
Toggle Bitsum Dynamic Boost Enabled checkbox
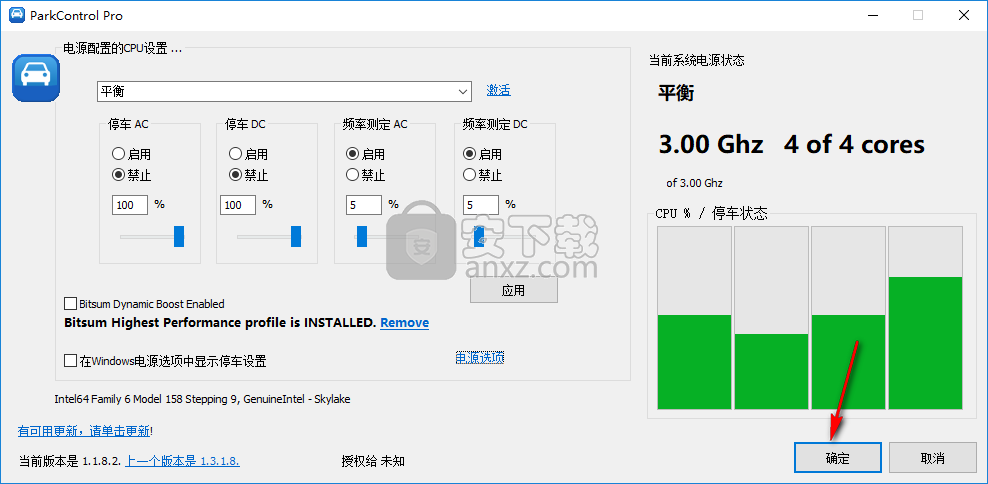coord(144,304)
